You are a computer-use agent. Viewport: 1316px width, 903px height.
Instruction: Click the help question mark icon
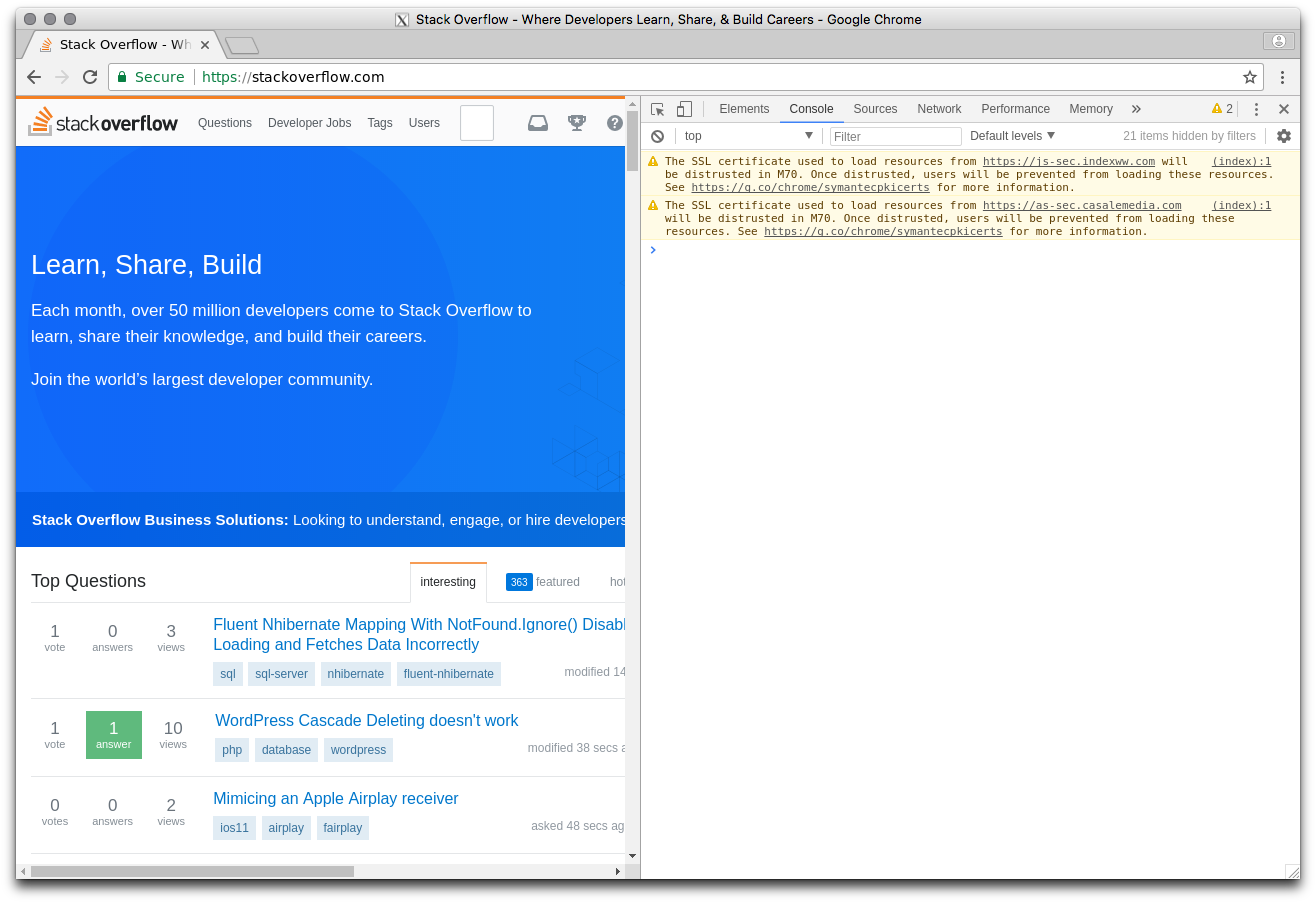click(x=615, y=123)
